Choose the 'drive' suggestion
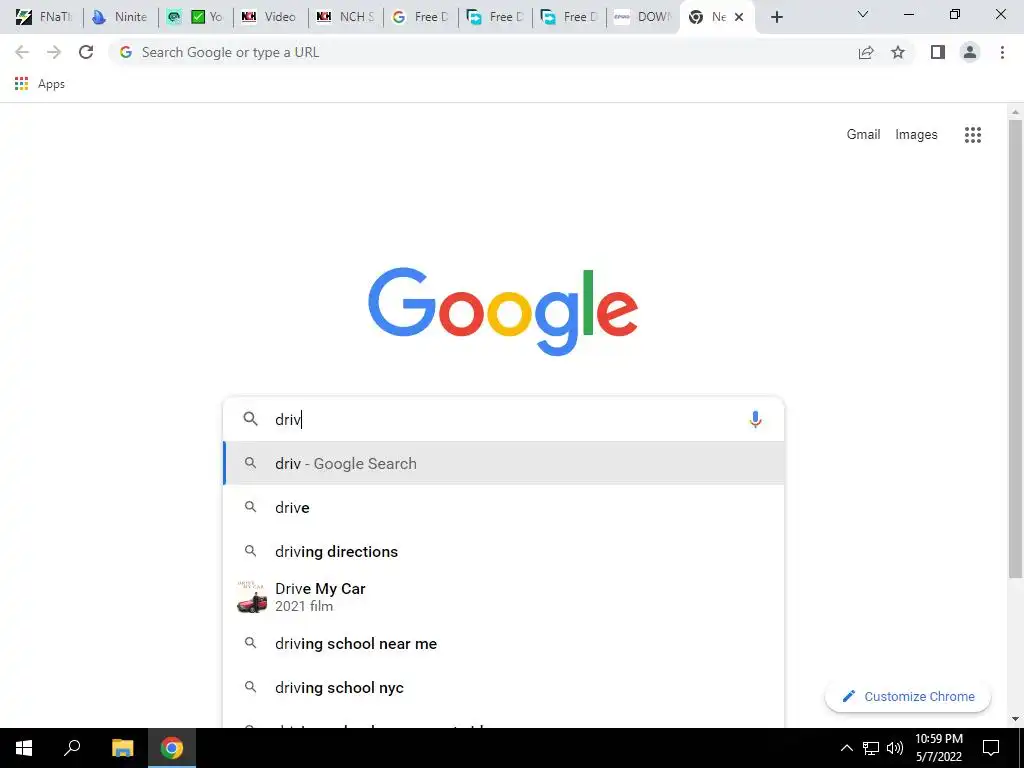This screenshot has height=768, width=1024. 504,507
